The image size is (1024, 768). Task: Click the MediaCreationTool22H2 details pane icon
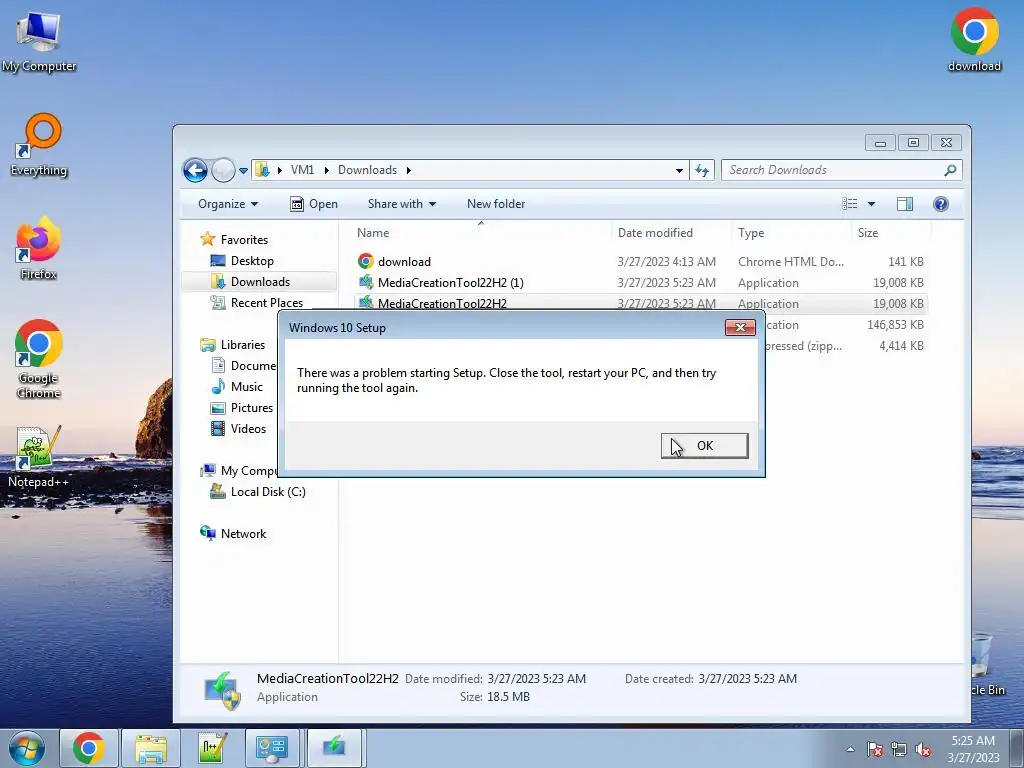pyautogui.click(x=222, y=690)
